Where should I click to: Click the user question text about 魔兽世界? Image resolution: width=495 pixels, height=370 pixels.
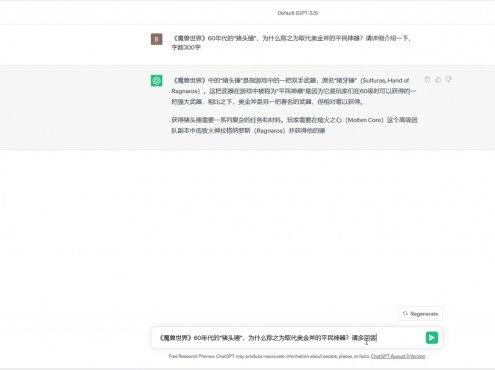291,43
